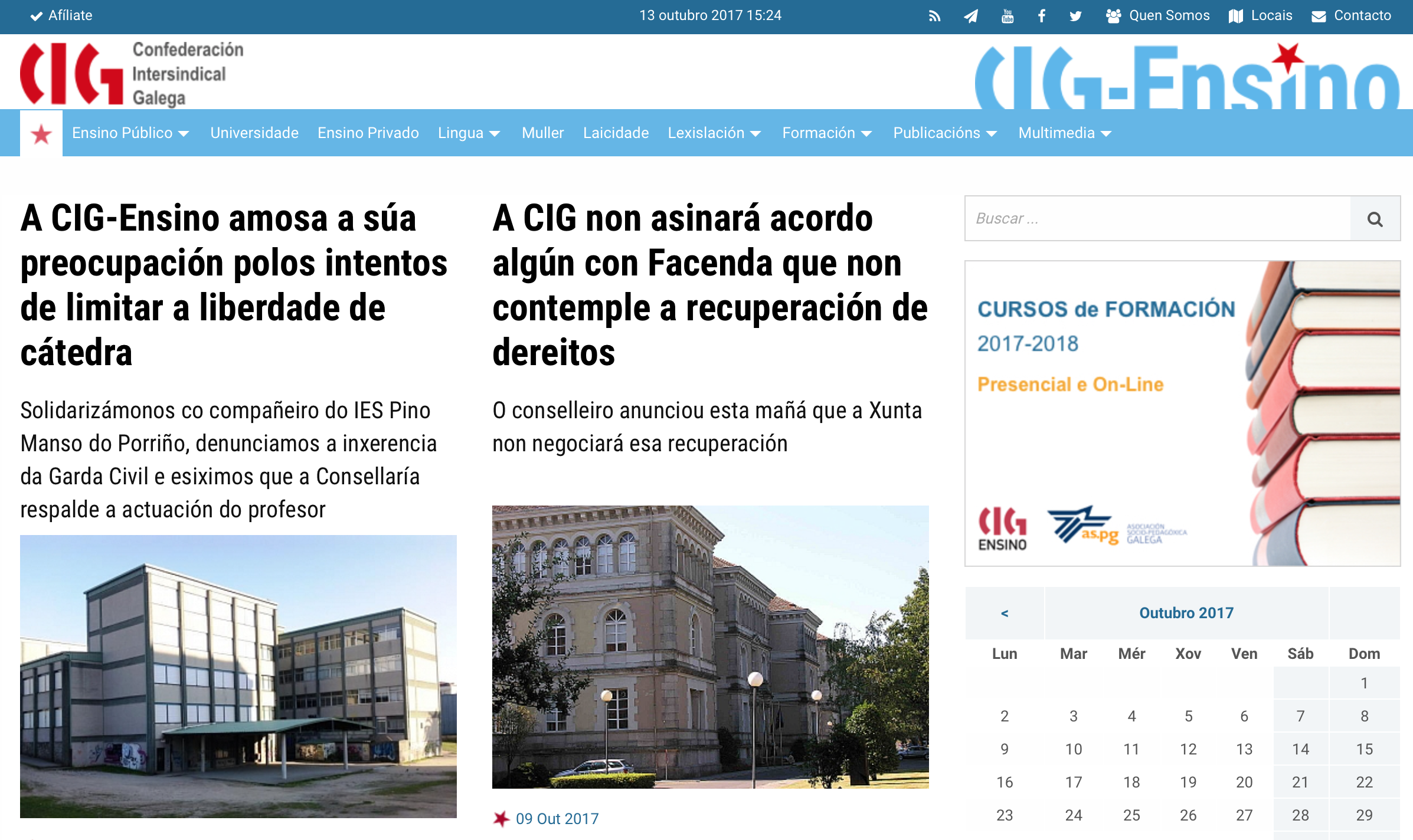Open the Twitter profile icon
1413x840 pixels.
1075,16
